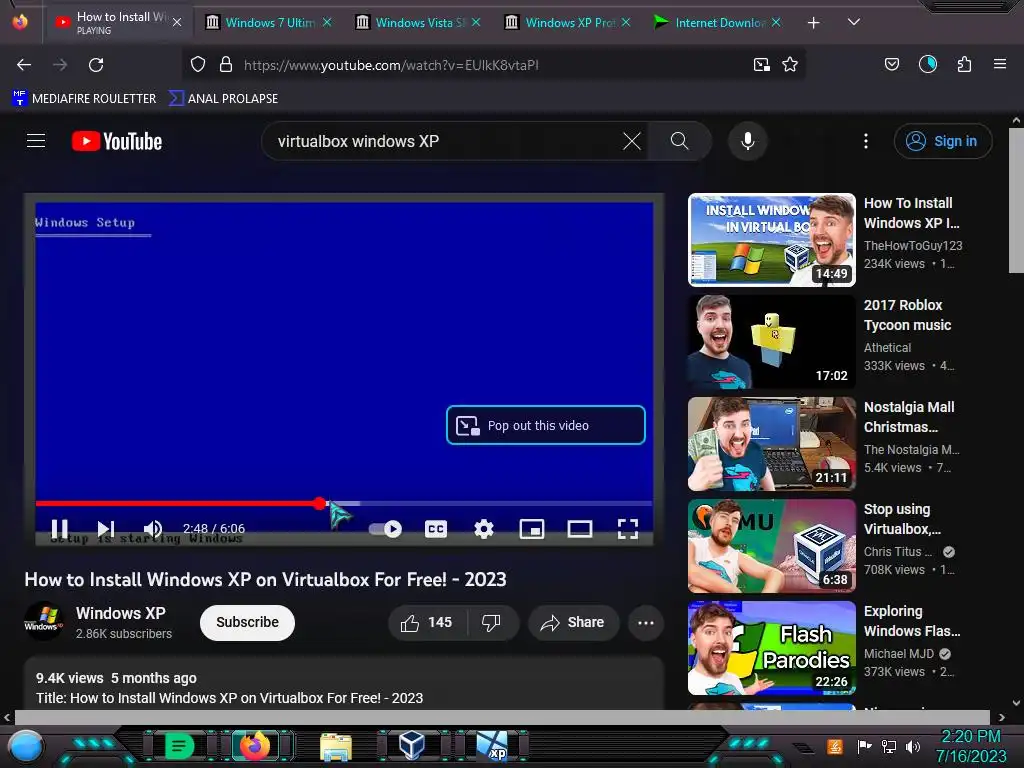Open Stop using Virtualbox video thumbnail

tap(772, 545)
